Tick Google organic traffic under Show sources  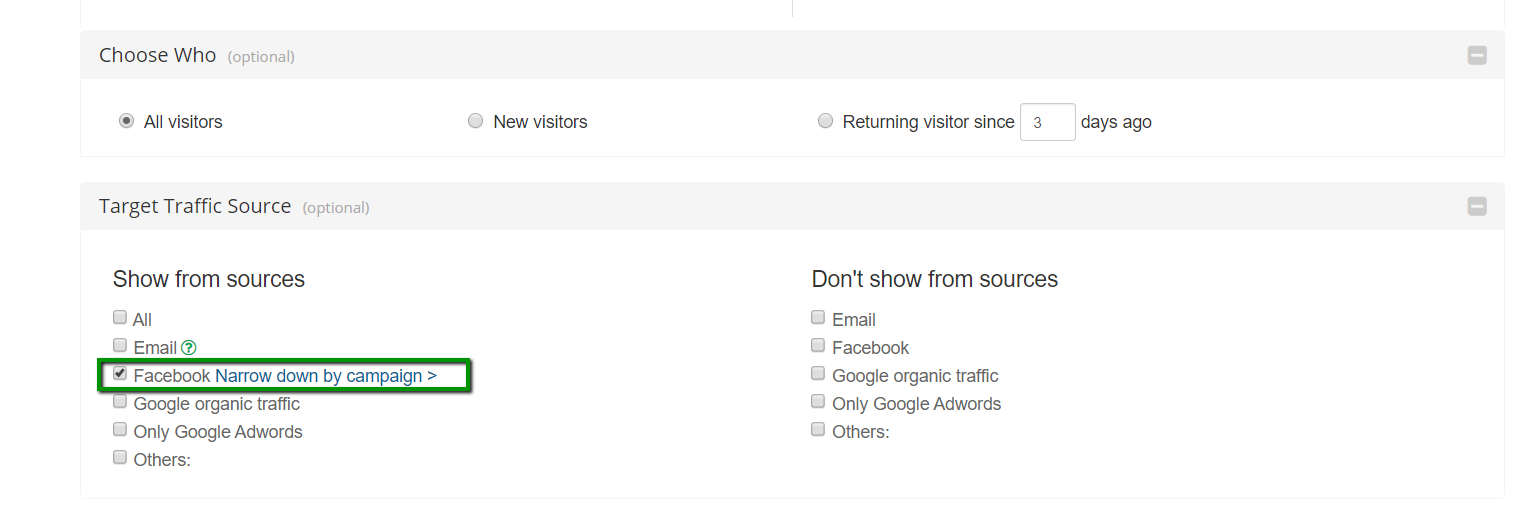coord(120,402)
